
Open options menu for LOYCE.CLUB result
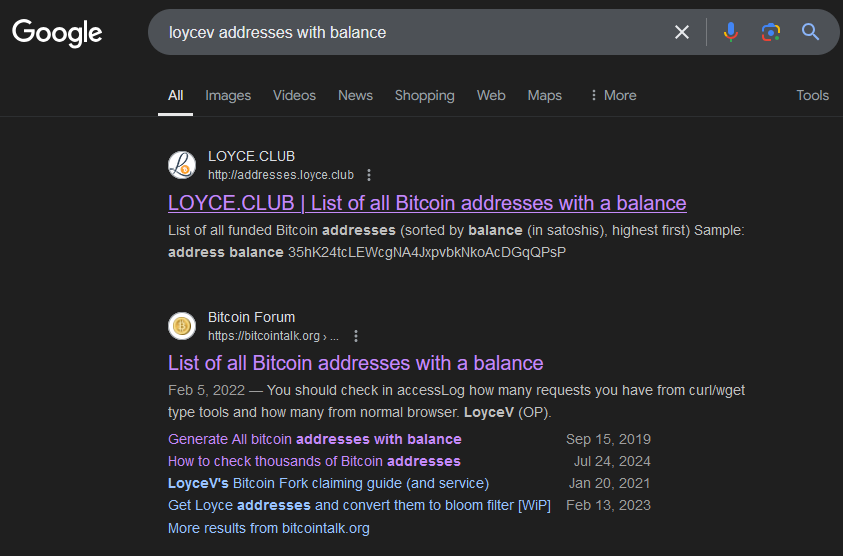click(369, 175)
